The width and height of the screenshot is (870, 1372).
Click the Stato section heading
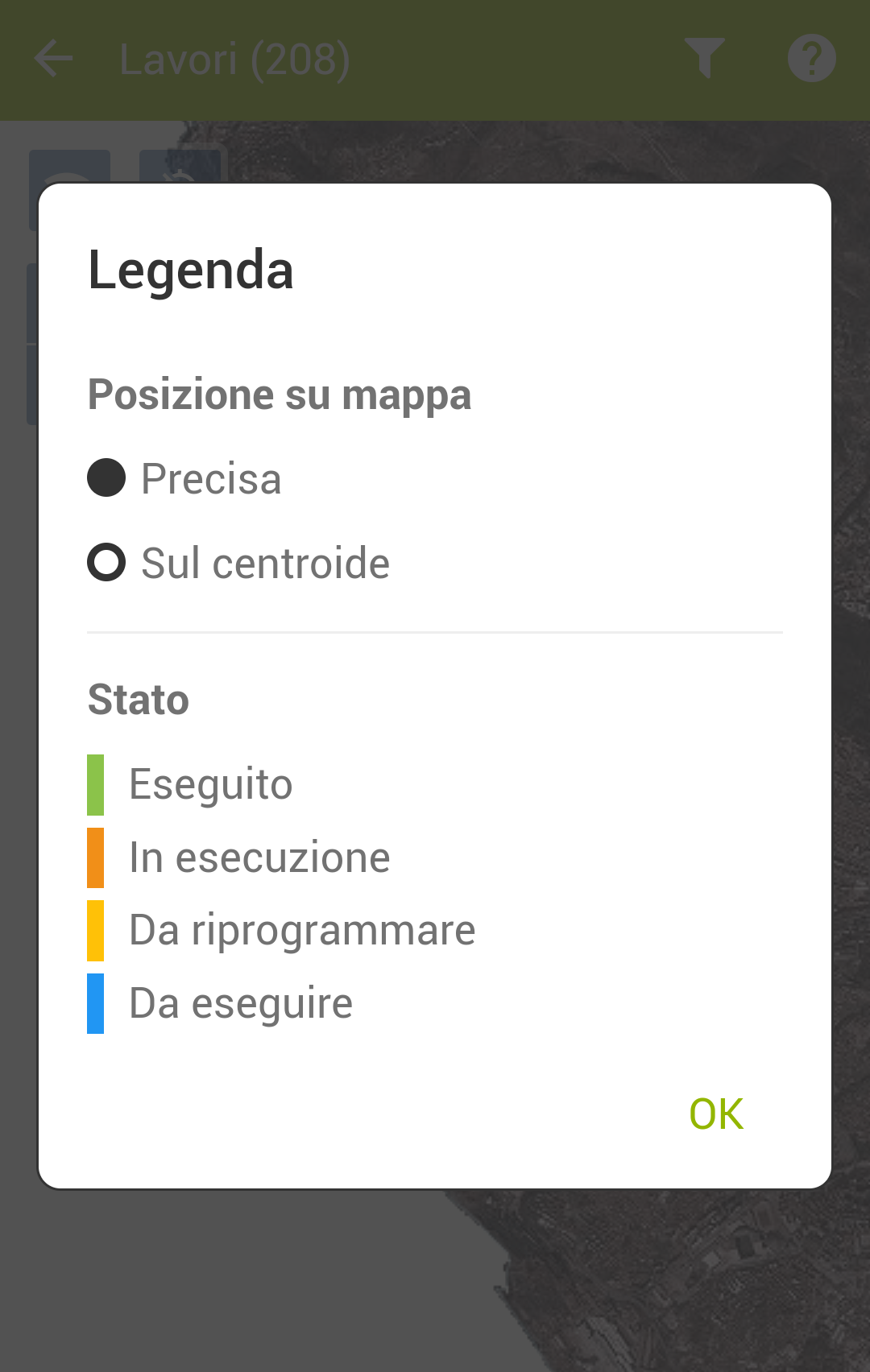click(x=139, y=700)
